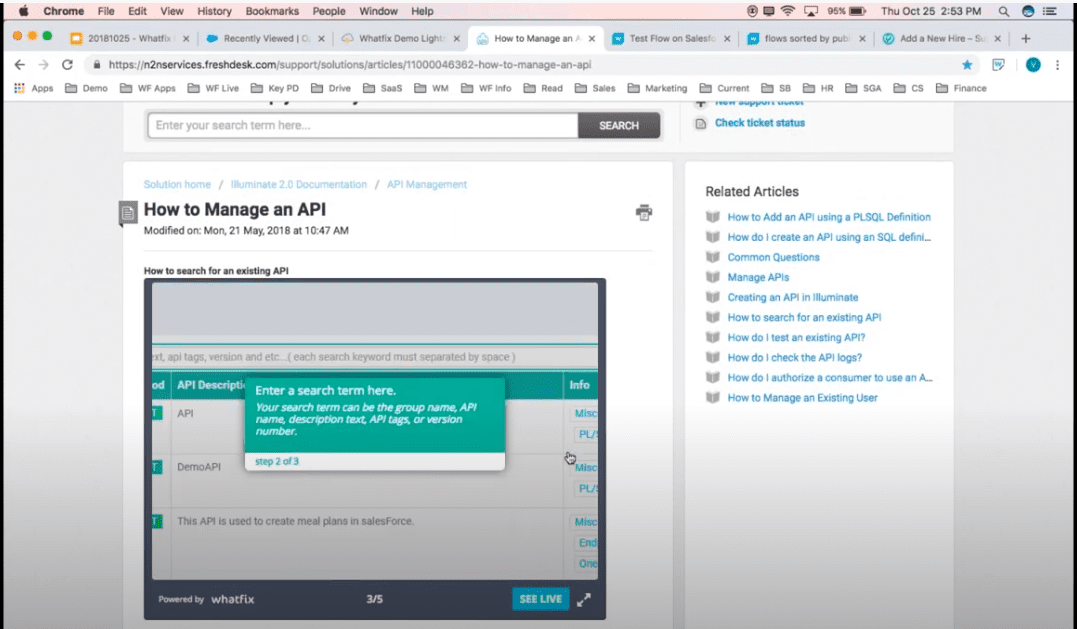Open 'How do I check the API logs?'

[795, 357]
